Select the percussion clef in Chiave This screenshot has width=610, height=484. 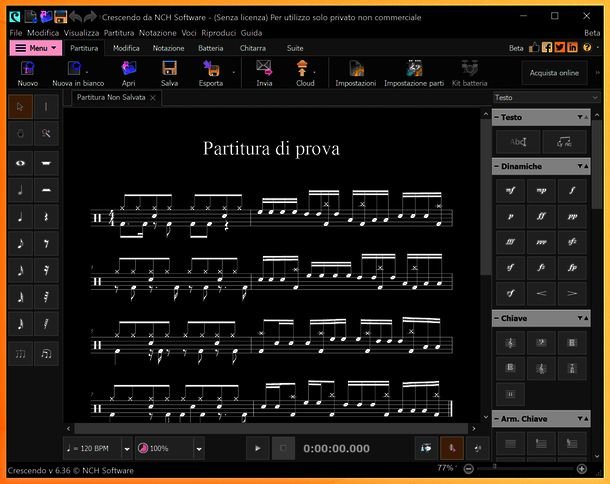click(x=510, y=394)
